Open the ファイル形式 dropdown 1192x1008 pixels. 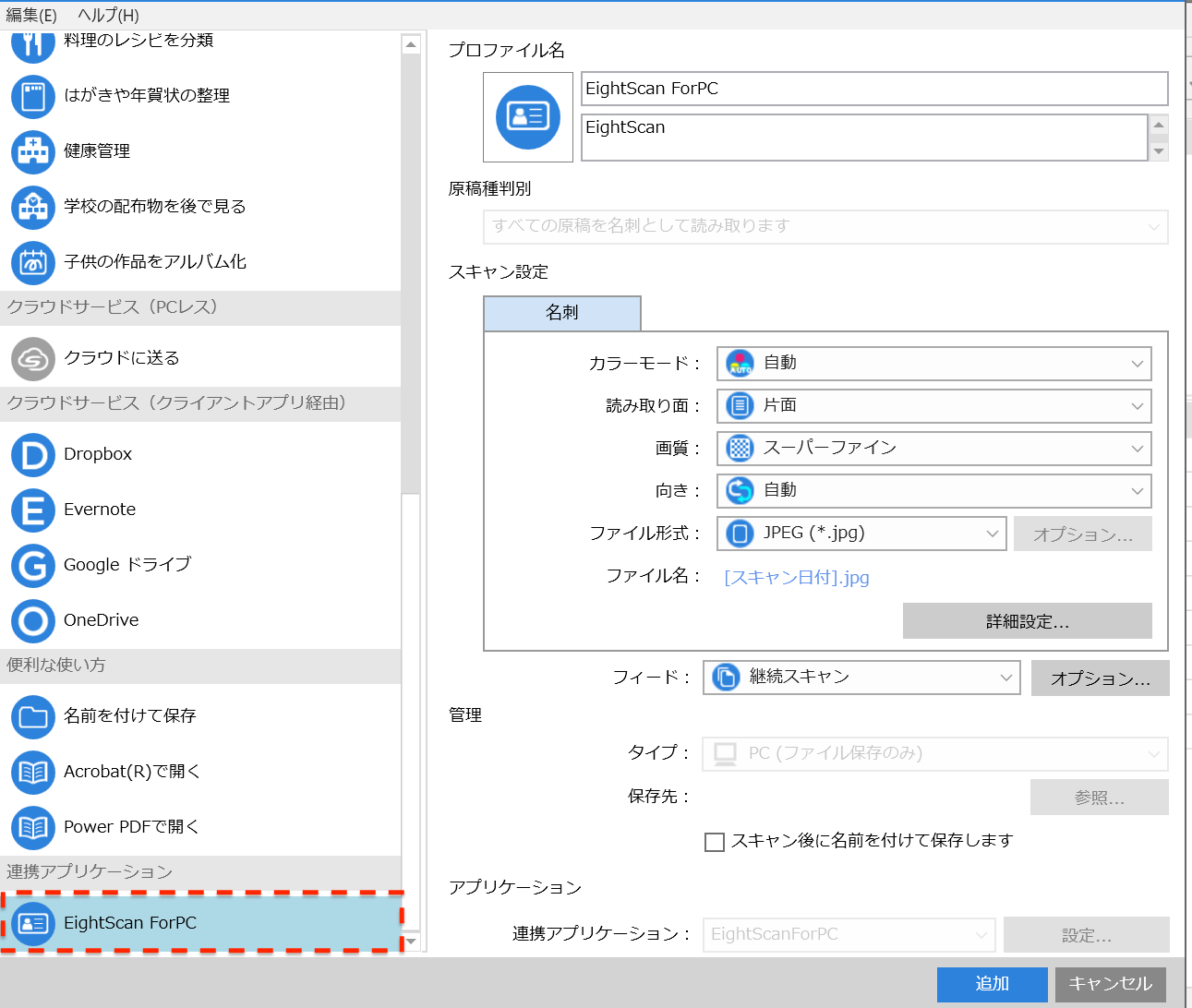[861, 534]
